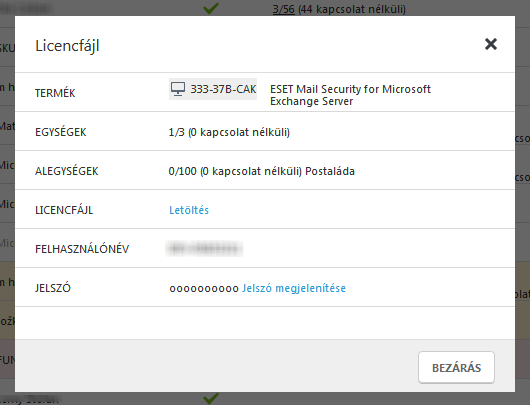Click the 0/100 Postaláda sub-units value

[x=262, y=171]
